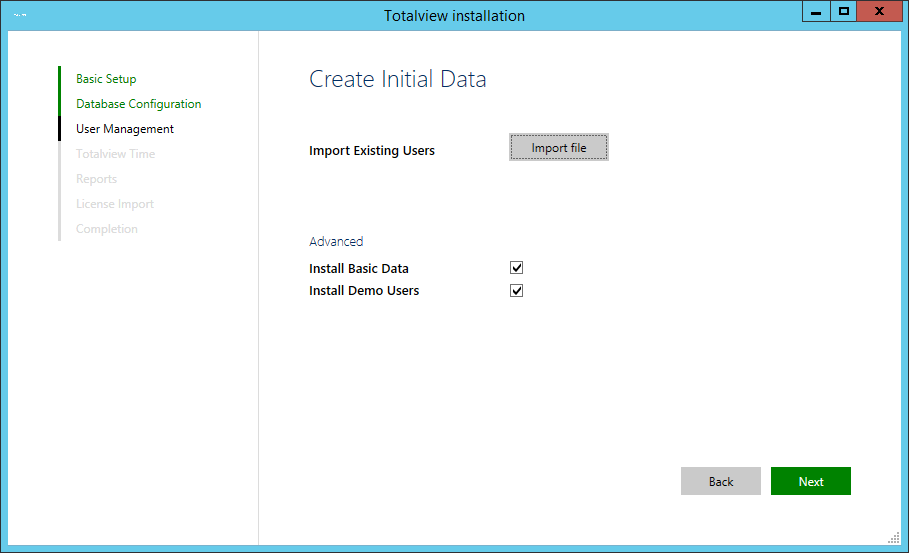This screenshot has height=553, width=909.
Task: Click the Install Demo Users label
Action: click(364, 290)
